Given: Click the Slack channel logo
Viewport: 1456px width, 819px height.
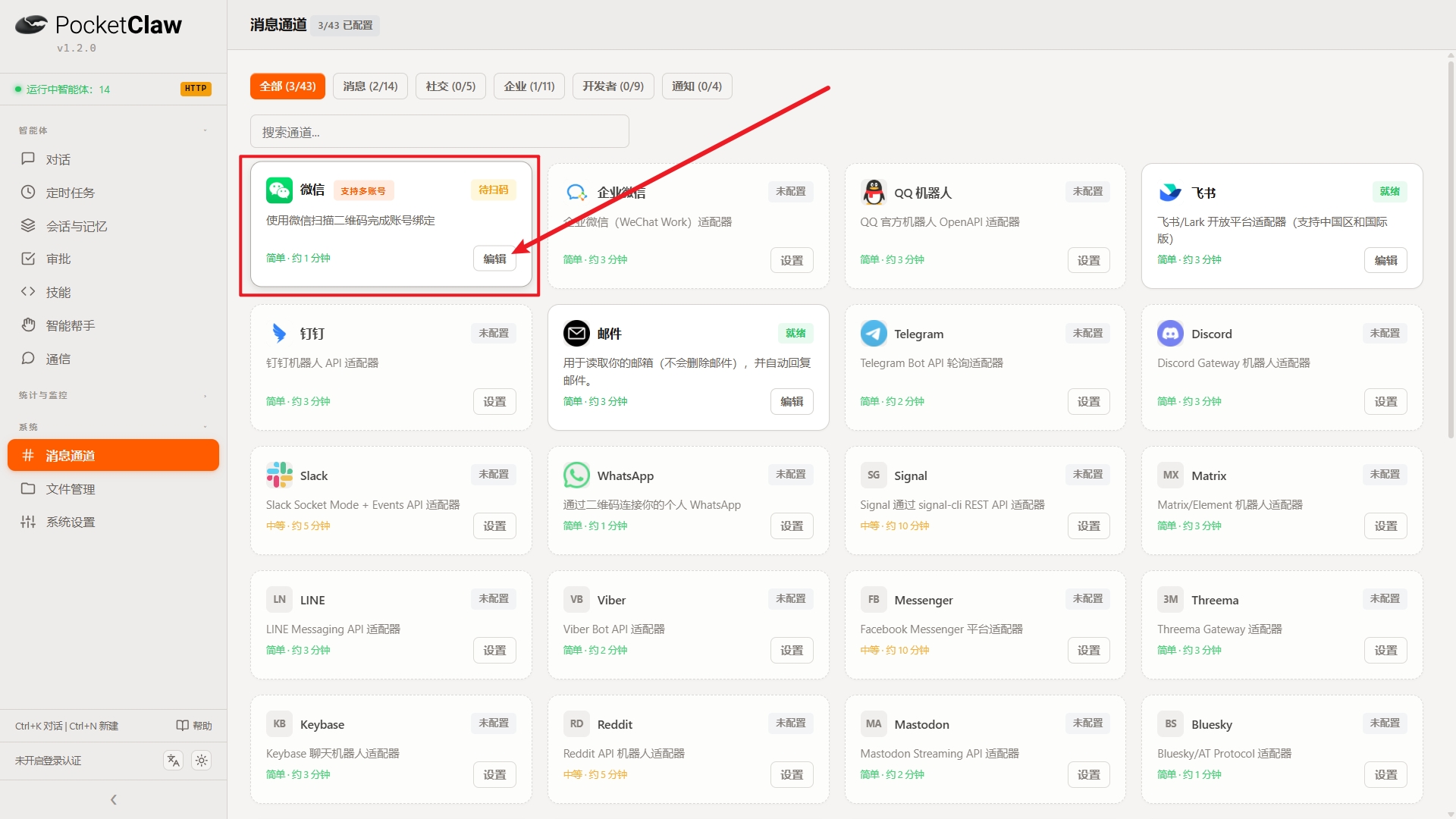Looking at the screenshot, I should click(x=279, y=475).
